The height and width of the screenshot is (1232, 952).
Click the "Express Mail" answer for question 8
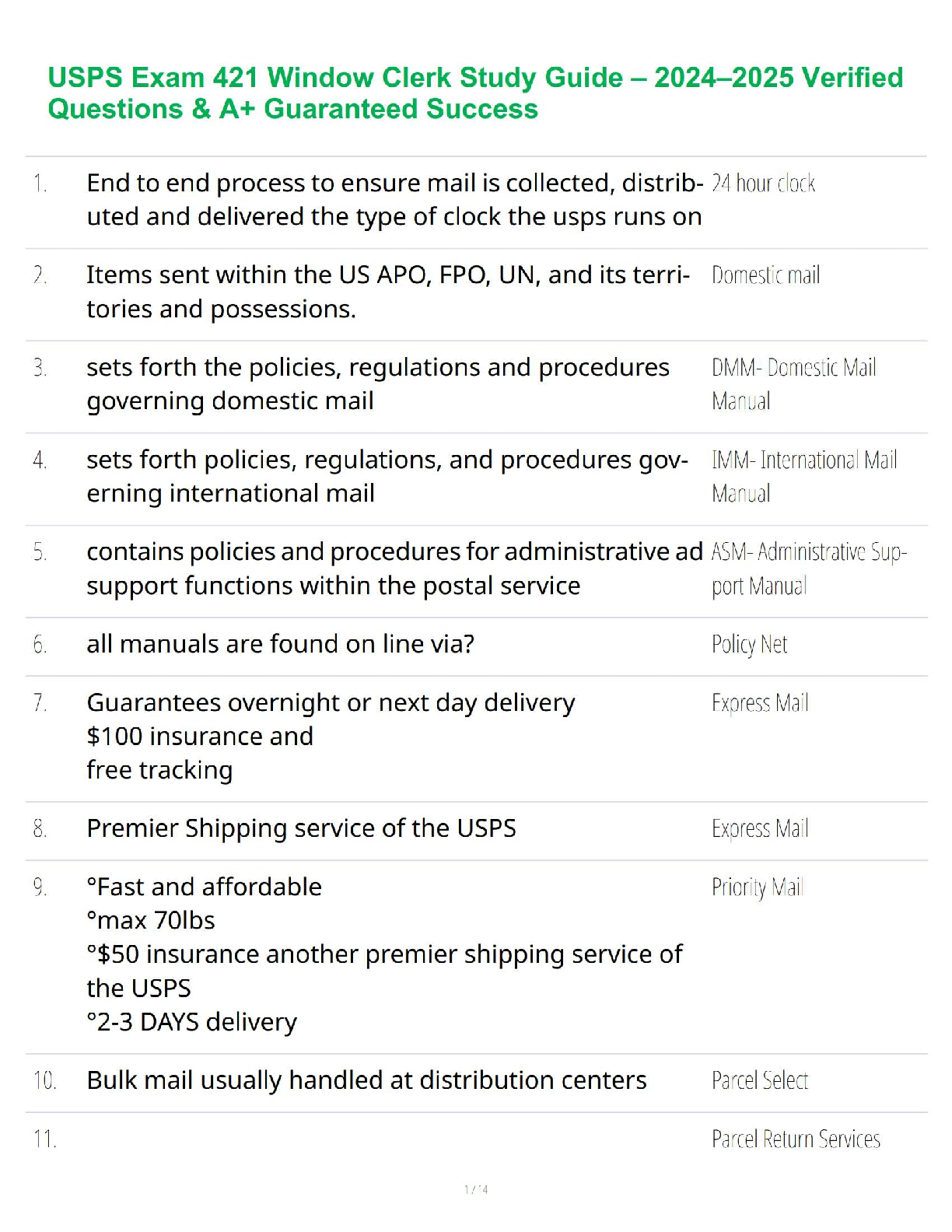[x=760, y=829]
